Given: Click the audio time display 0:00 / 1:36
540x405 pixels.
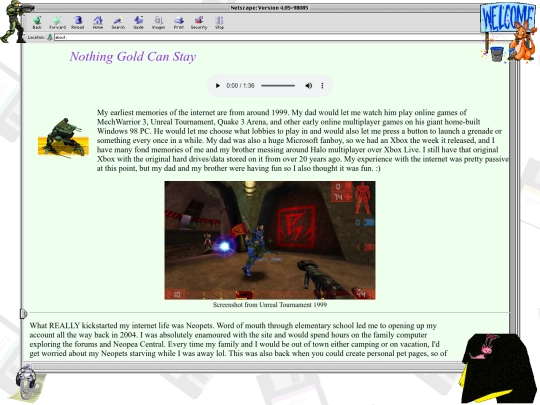Looking at the screenshot, I should (240, 86).
